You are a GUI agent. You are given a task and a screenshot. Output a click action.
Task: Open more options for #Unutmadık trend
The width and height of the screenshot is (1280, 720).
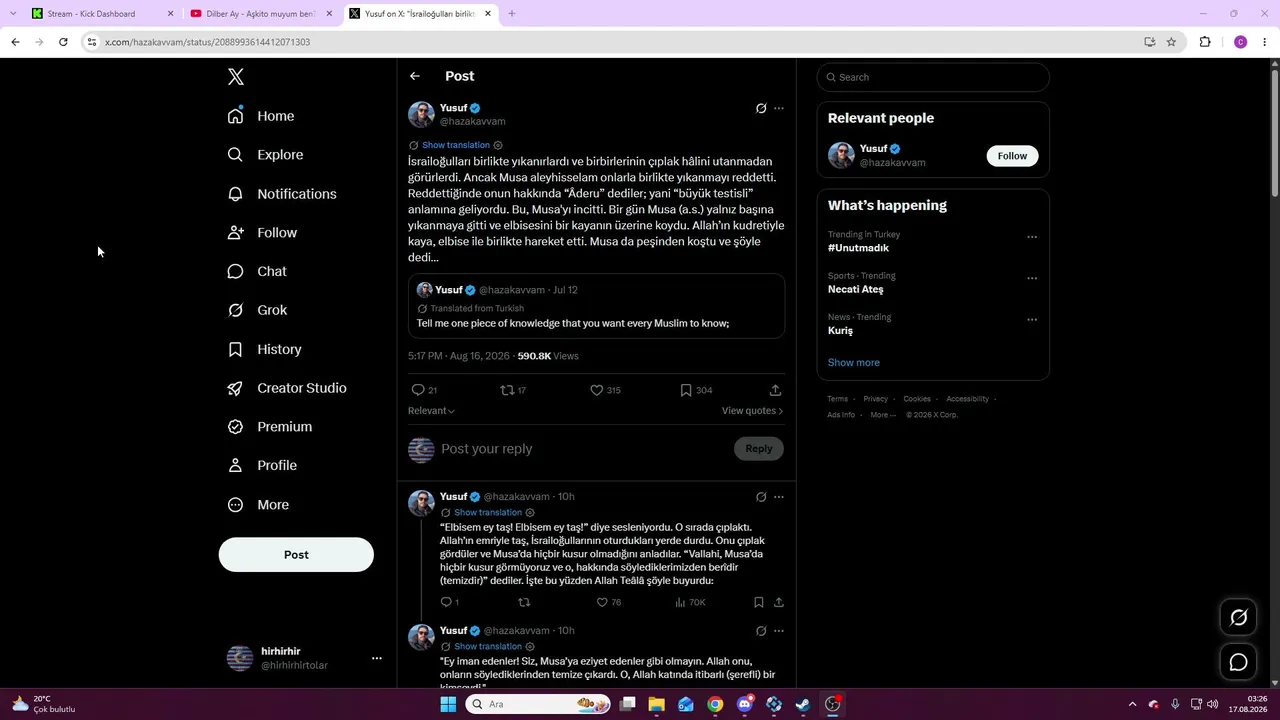(x=1032, y=237)
